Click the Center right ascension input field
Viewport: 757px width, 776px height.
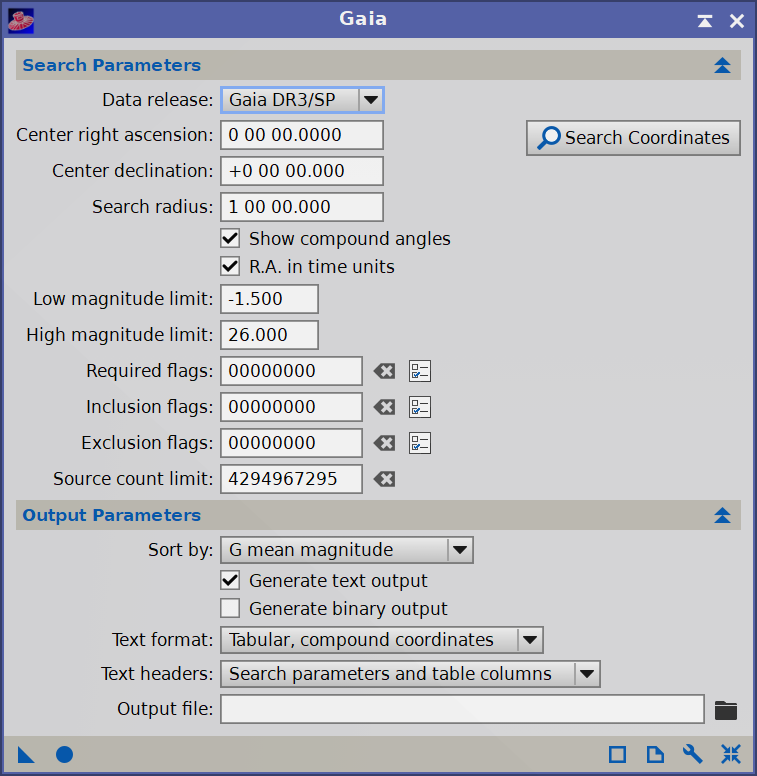302,135
